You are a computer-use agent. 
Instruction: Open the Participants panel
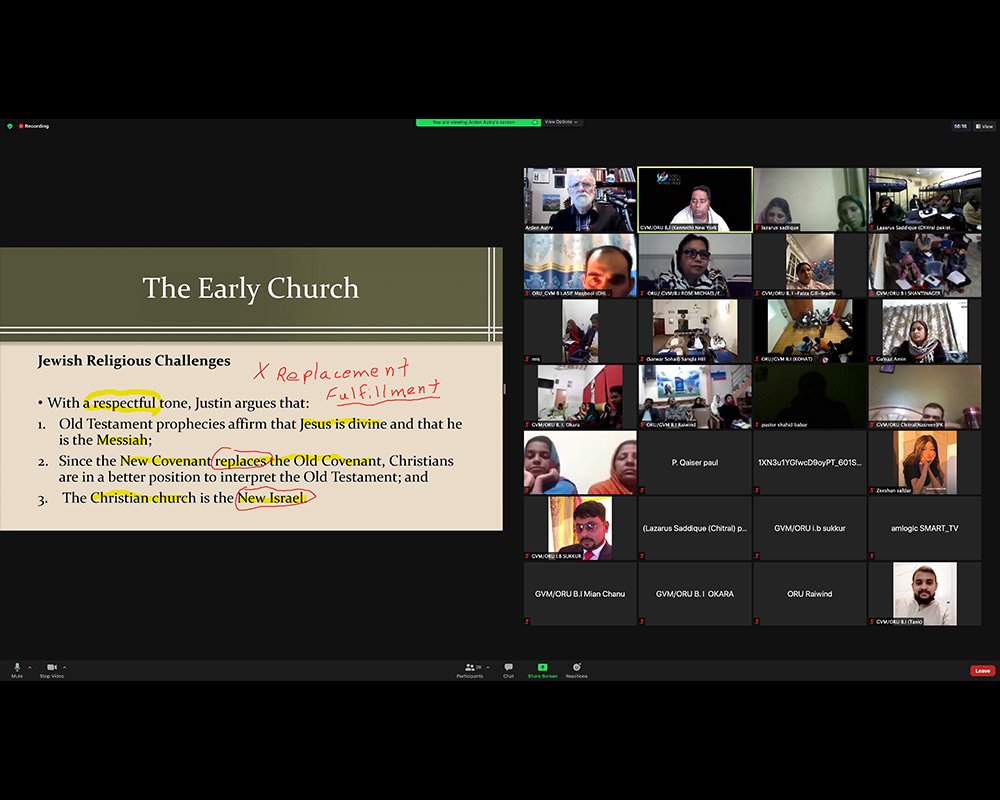[x=469, y=669]
